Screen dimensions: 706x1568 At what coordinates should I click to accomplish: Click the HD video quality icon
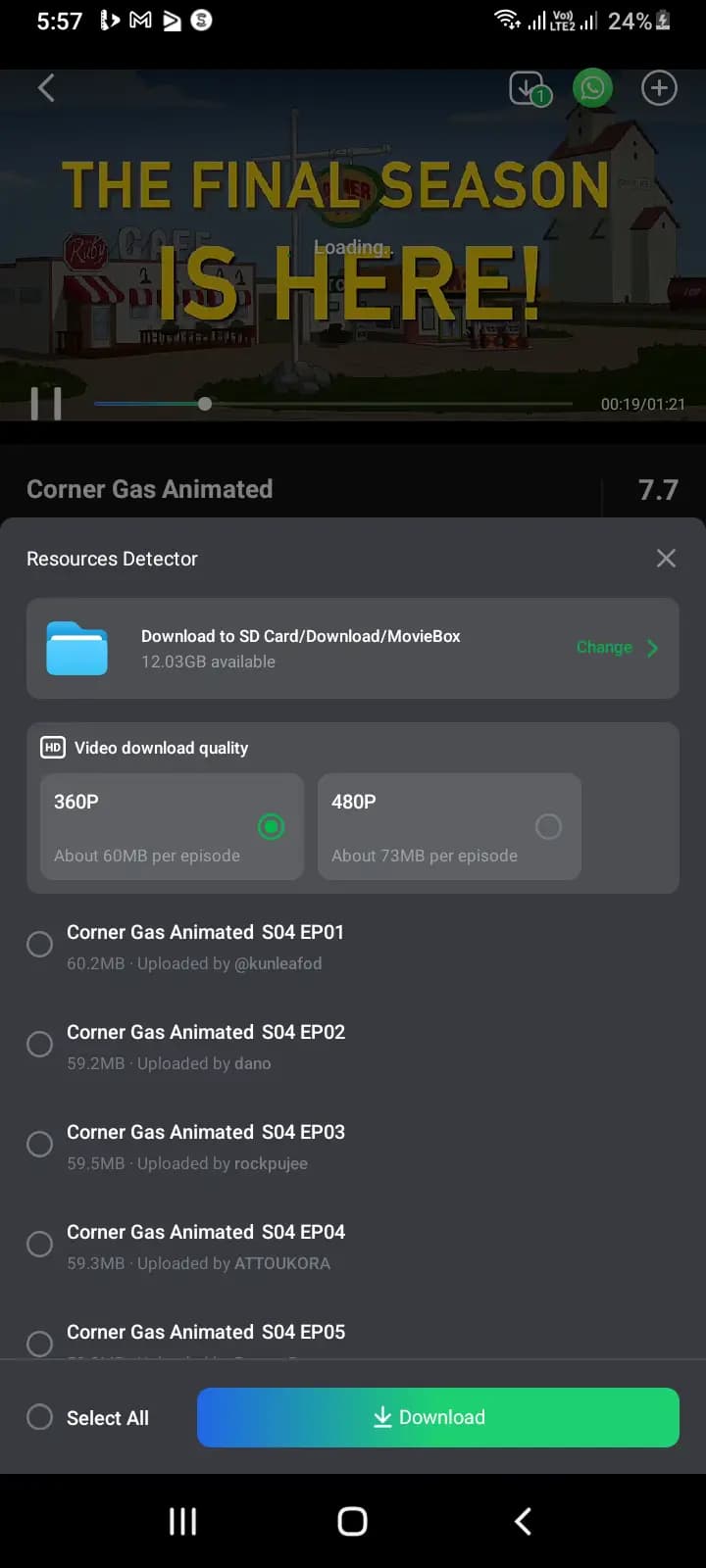(53, 748)
